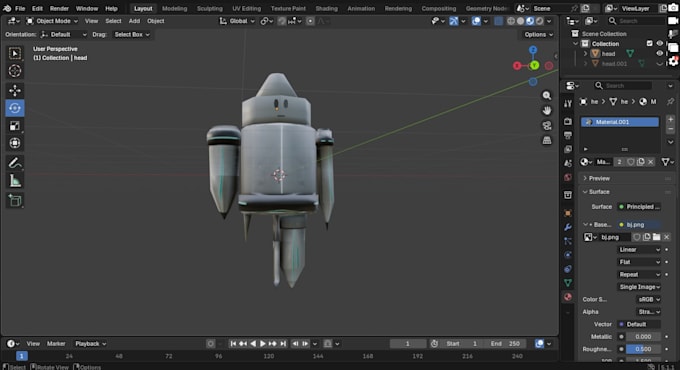Toggle viewport gizmo display button

[454, 21]
